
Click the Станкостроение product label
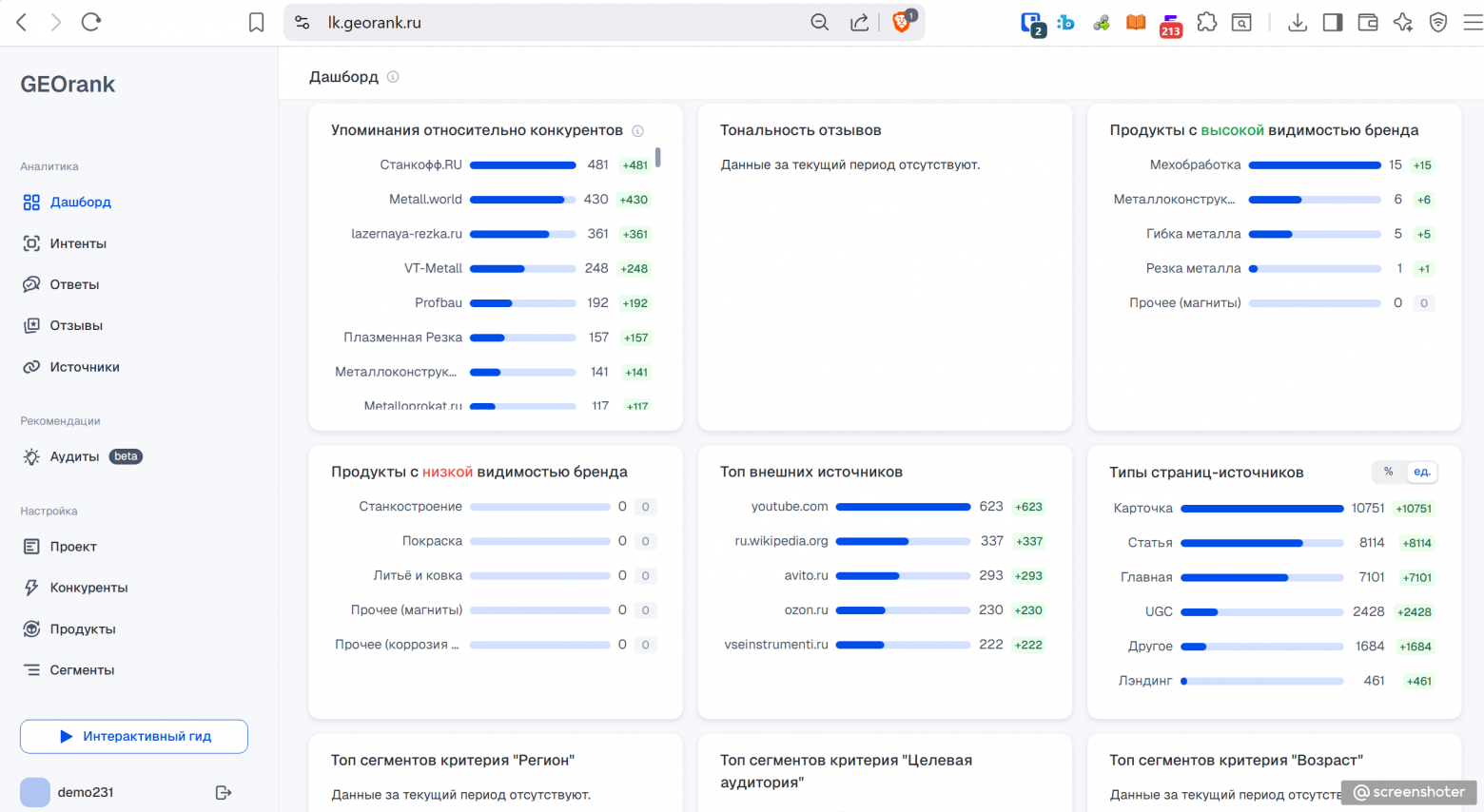[x=411, y=507]
